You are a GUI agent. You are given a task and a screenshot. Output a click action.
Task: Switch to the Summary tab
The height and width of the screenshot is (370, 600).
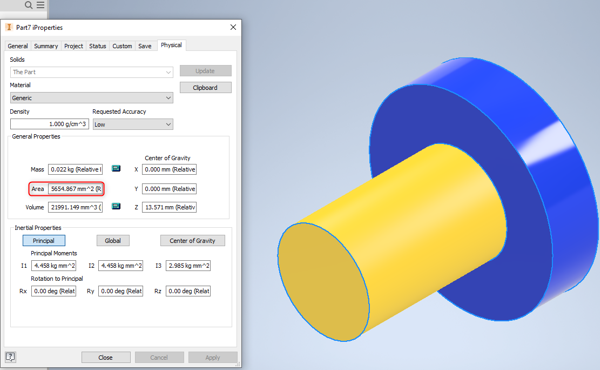[46, 46]
